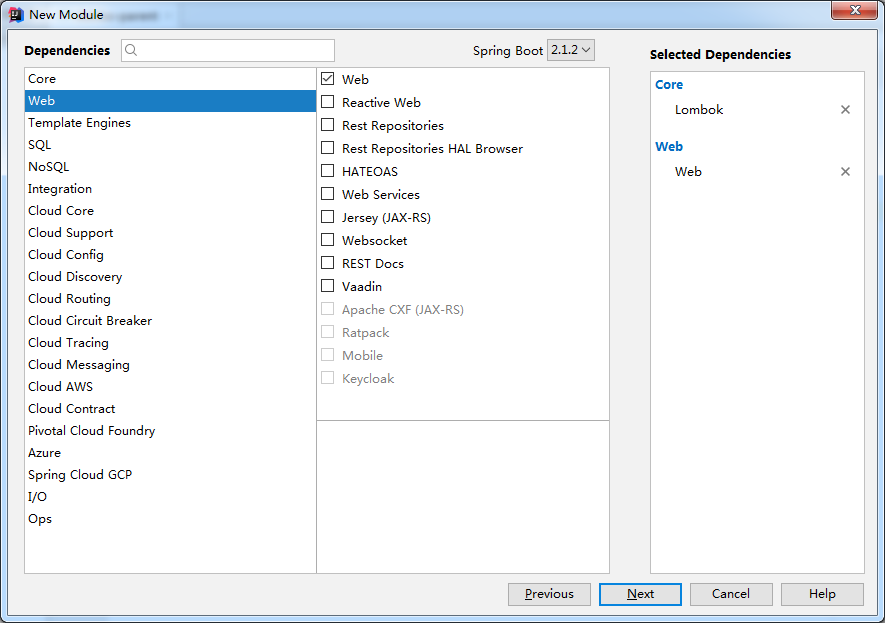Screen dimensions: 885x623
Task: Uncheck the Web dependency checkbox
Action: (327, 79)
